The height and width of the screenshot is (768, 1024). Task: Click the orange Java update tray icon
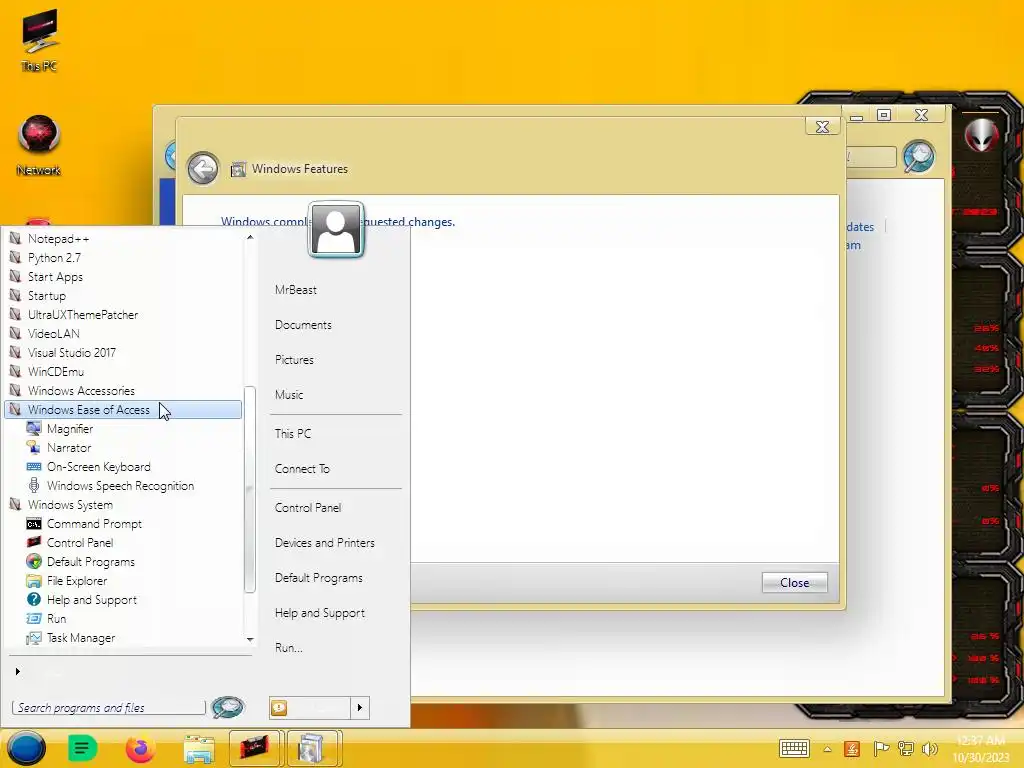(852, 749)
